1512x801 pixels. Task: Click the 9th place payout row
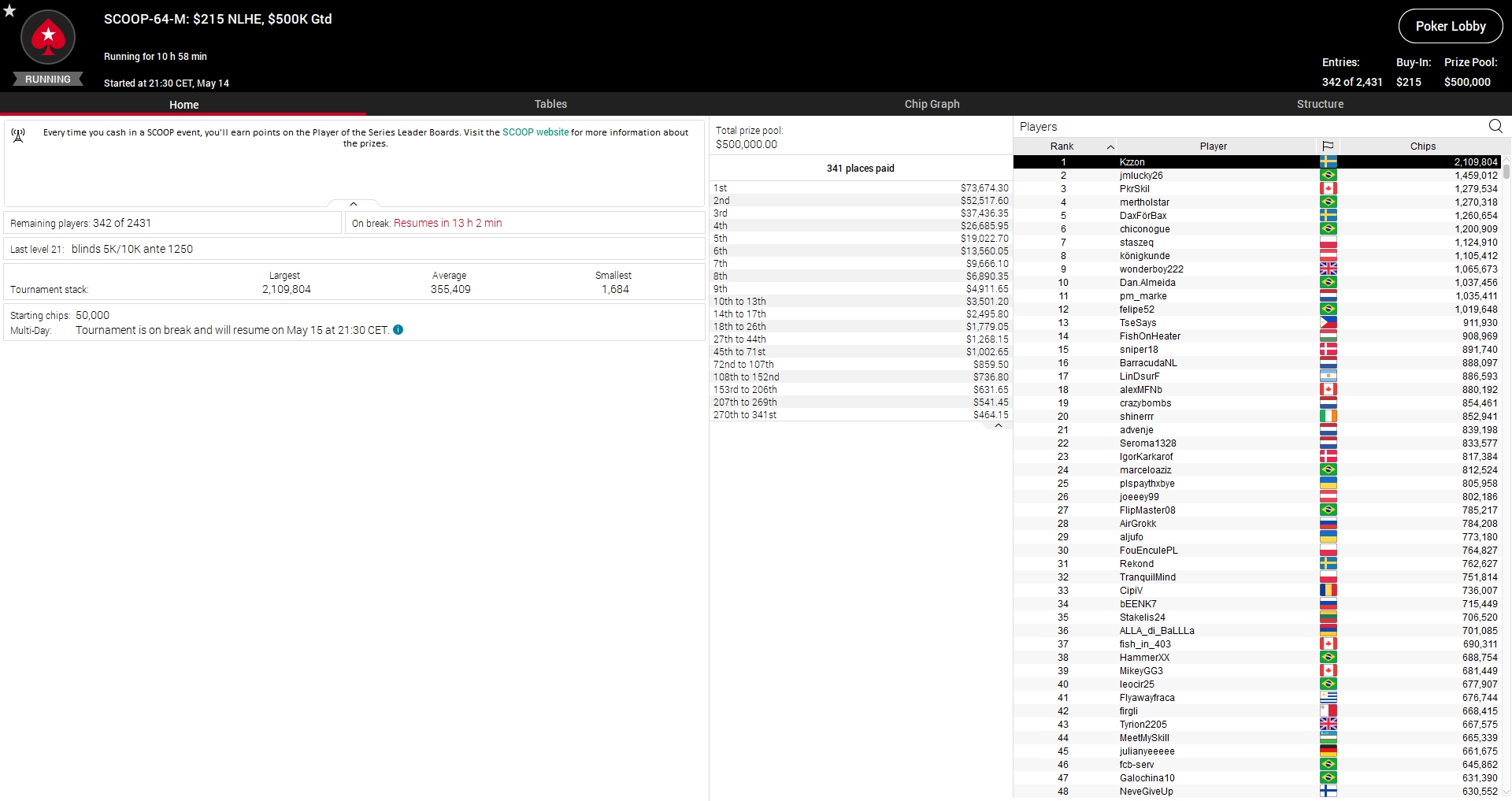(x=861, y=289)
